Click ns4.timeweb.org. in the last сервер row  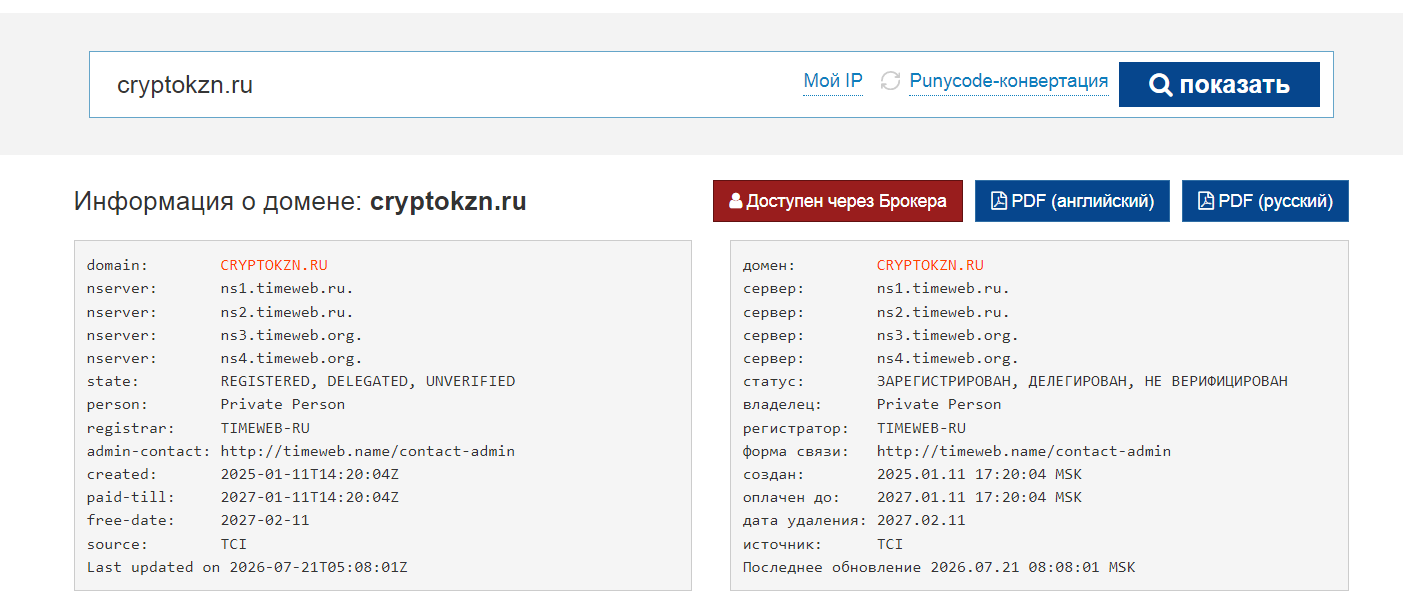[948, 358]
